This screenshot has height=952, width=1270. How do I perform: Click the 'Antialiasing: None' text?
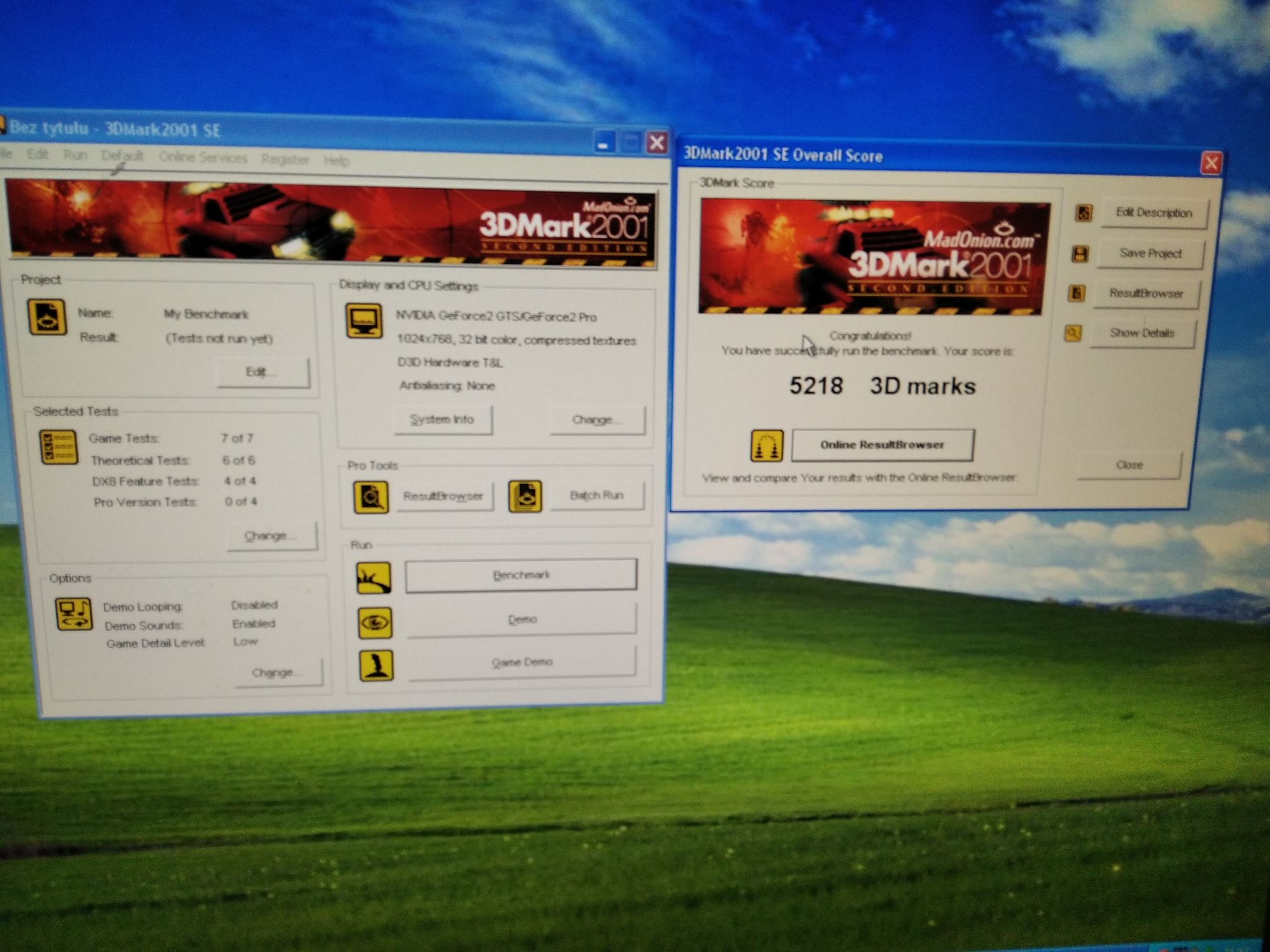coord(447,385)
